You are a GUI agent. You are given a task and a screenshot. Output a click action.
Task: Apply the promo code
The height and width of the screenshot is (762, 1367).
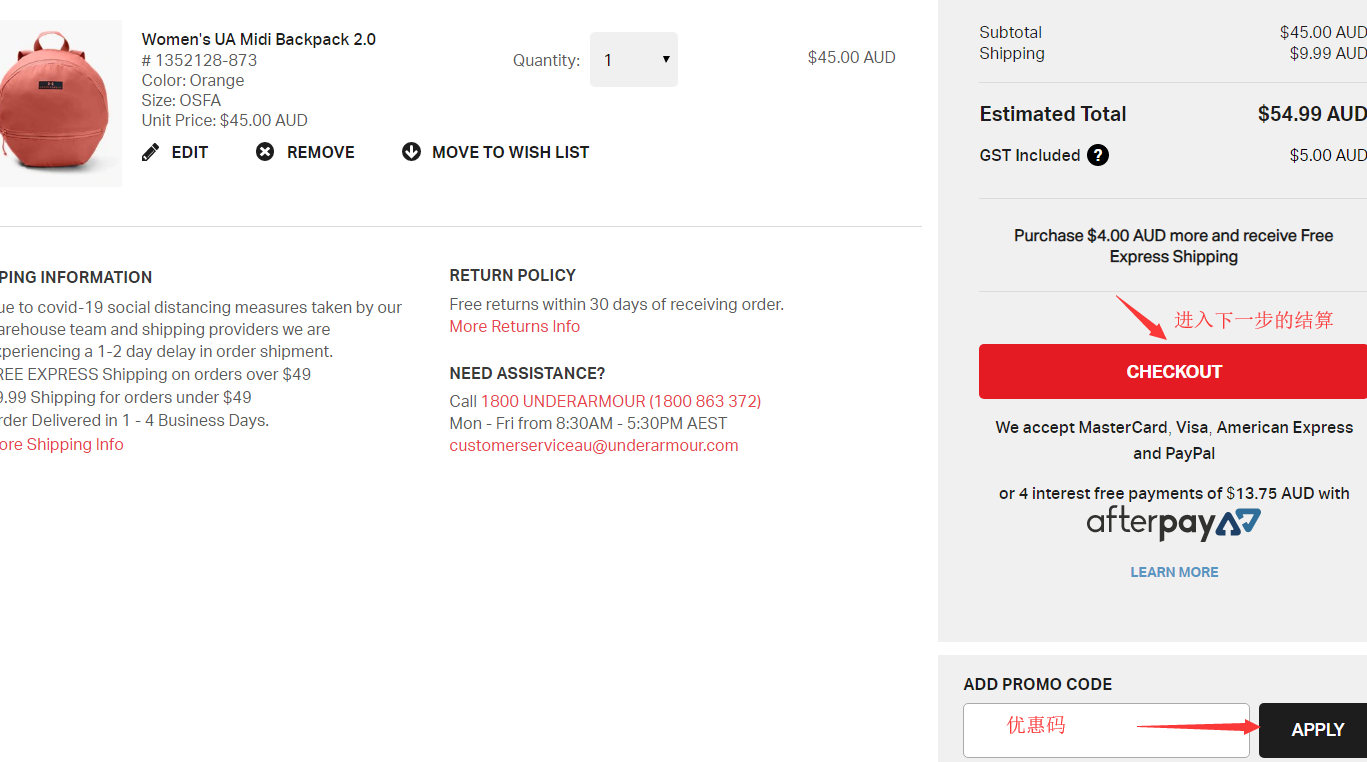[x=1316, y=730]
